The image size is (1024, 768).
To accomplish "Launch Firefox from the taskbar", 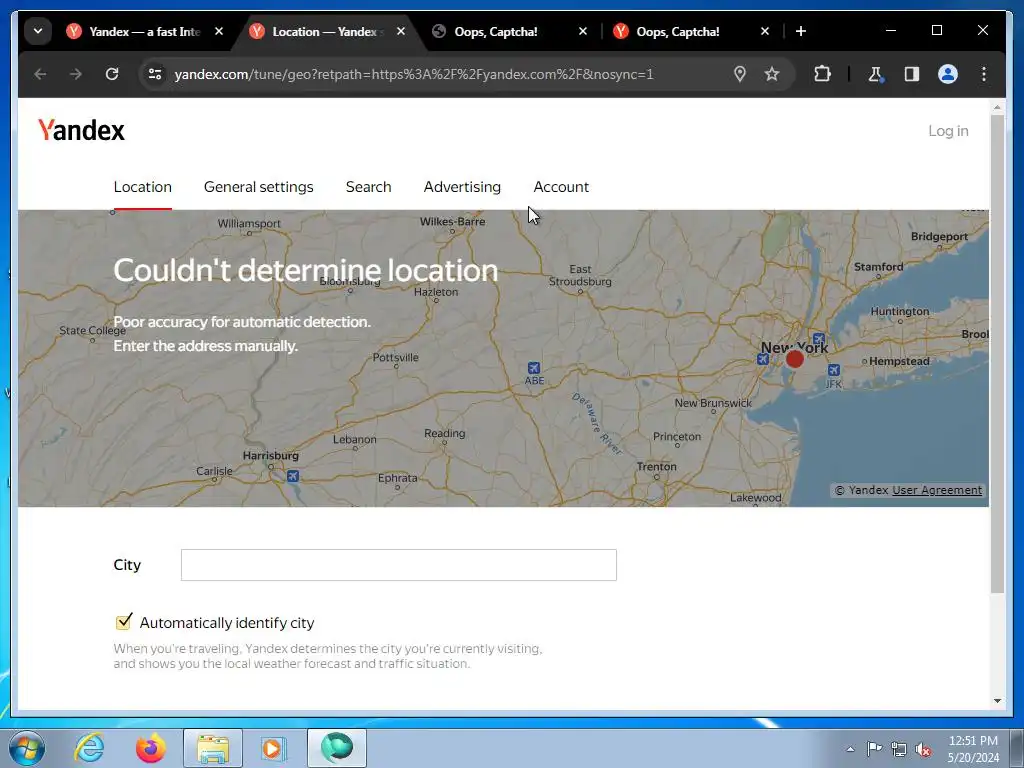I will click(151, 748).
